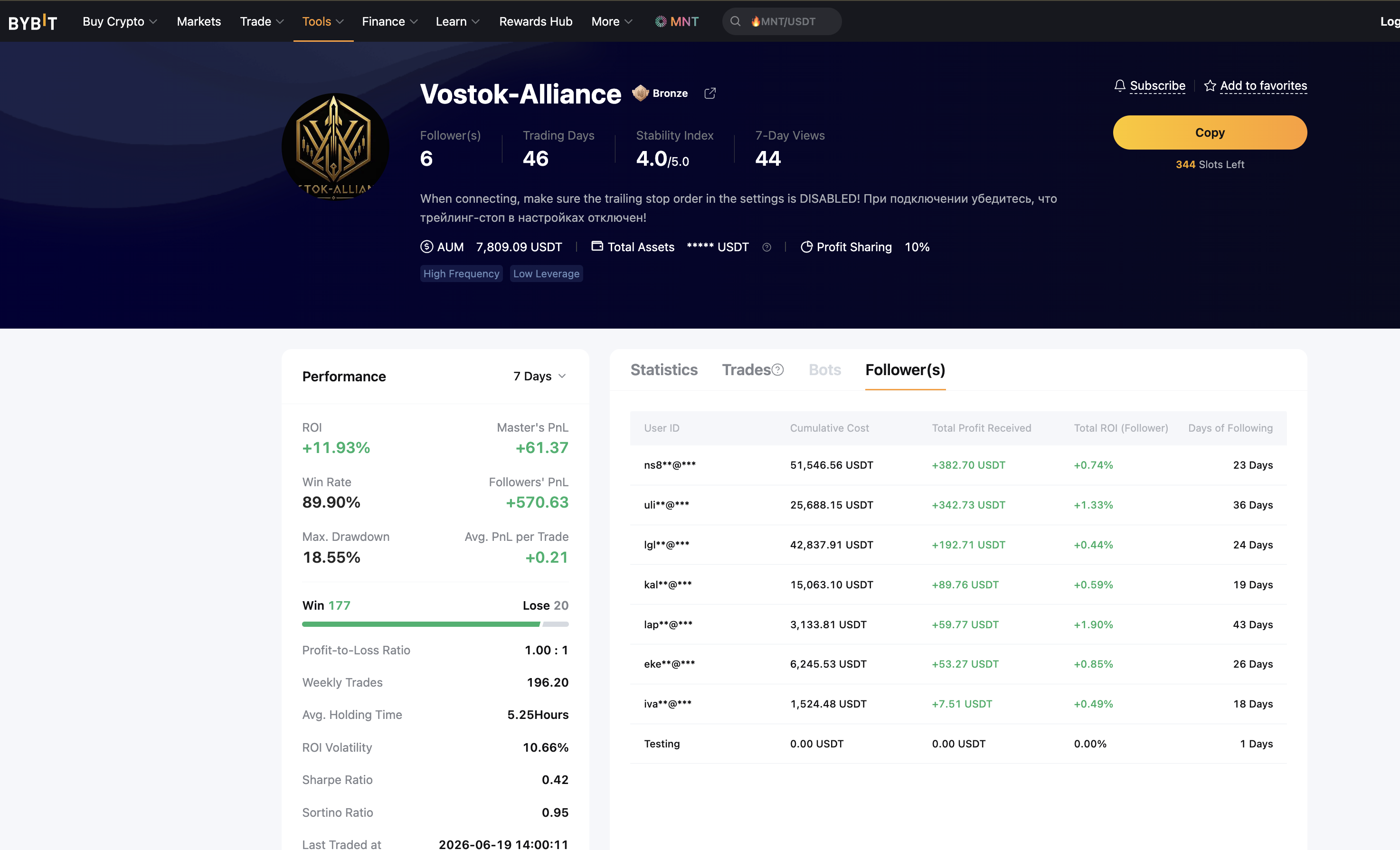Click the 344 Slots Left text
1400x850 pixels.
coord(1210,164)
